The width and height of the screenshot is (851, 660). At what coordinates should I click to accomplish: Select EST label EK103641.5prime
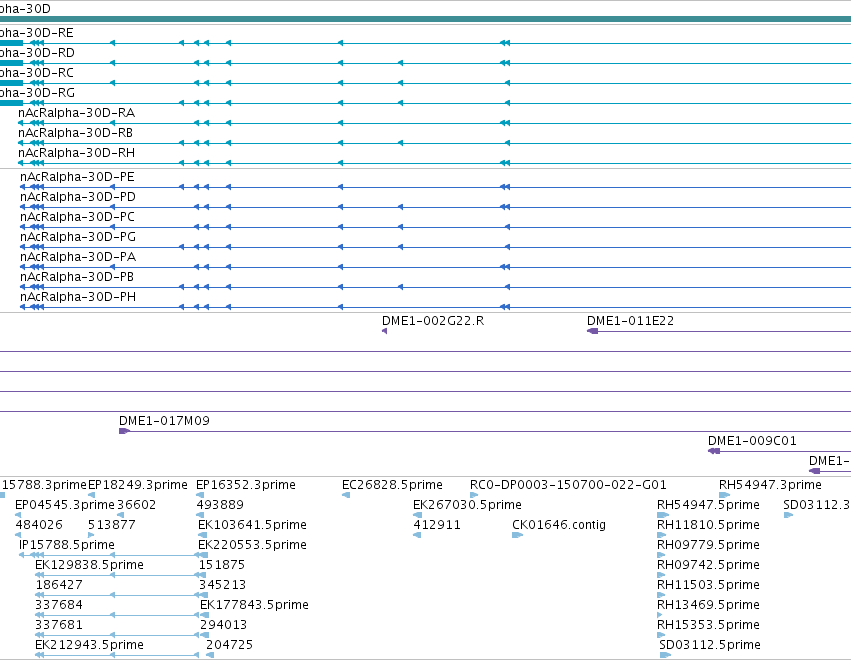tap(252, 525)
